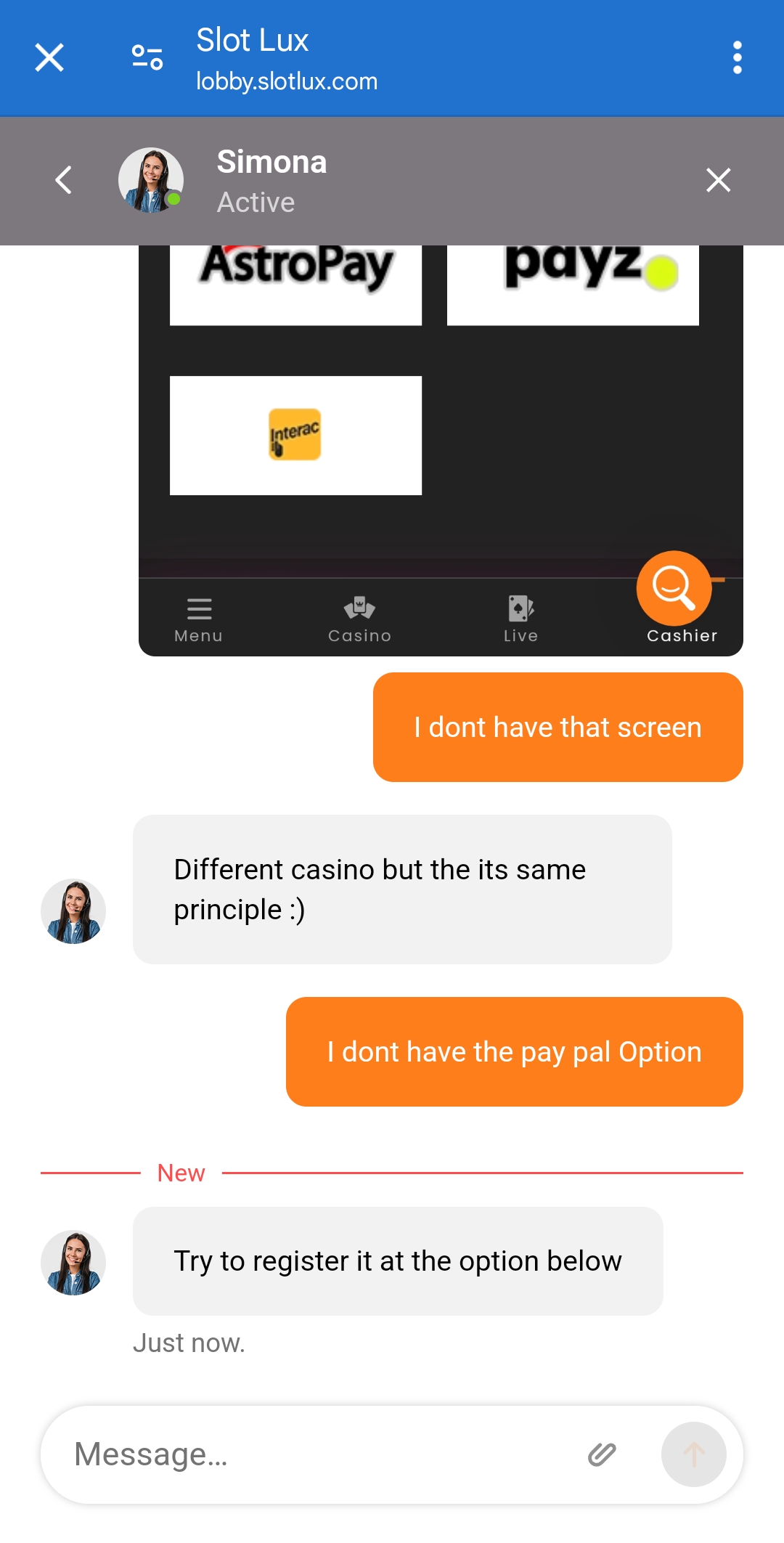The height and width of the screenshot is (1543, 784).
Task: Open browser three-dot overflow menu
Action: click(x=737, y=57)
